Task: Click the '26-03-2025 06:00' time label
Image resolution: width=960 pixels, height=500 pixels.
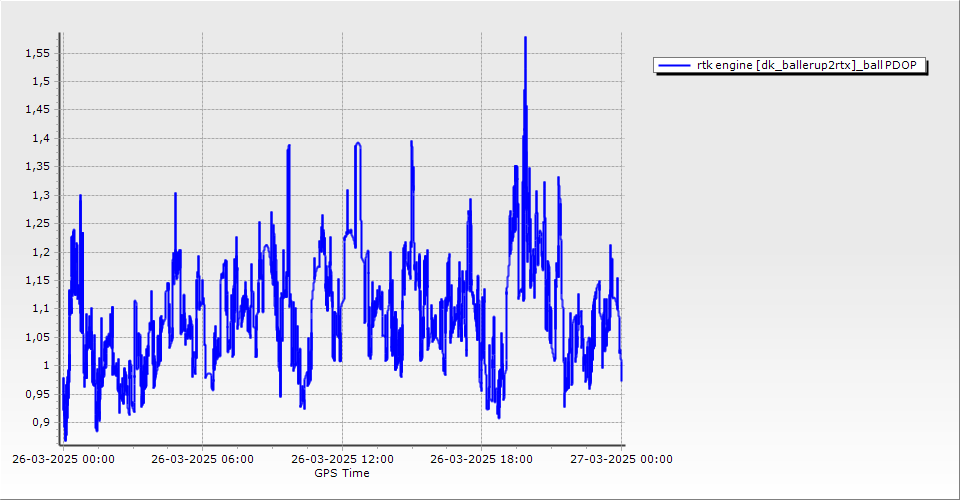Action: point(203,459)
